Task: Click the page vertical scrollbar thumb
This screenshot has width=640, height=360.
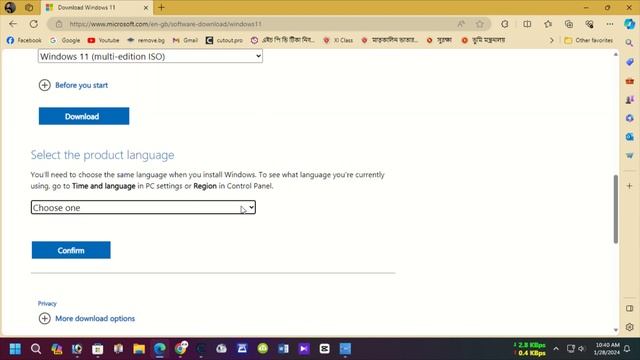Action: (616, 209)
